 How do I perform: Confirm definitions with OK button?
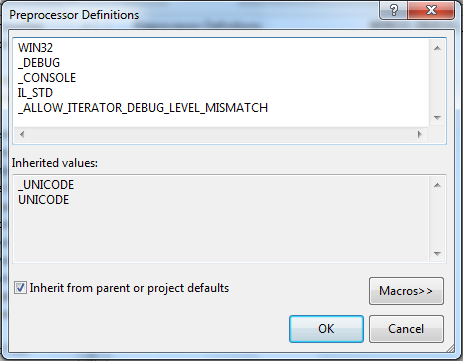tap(326, 329)
